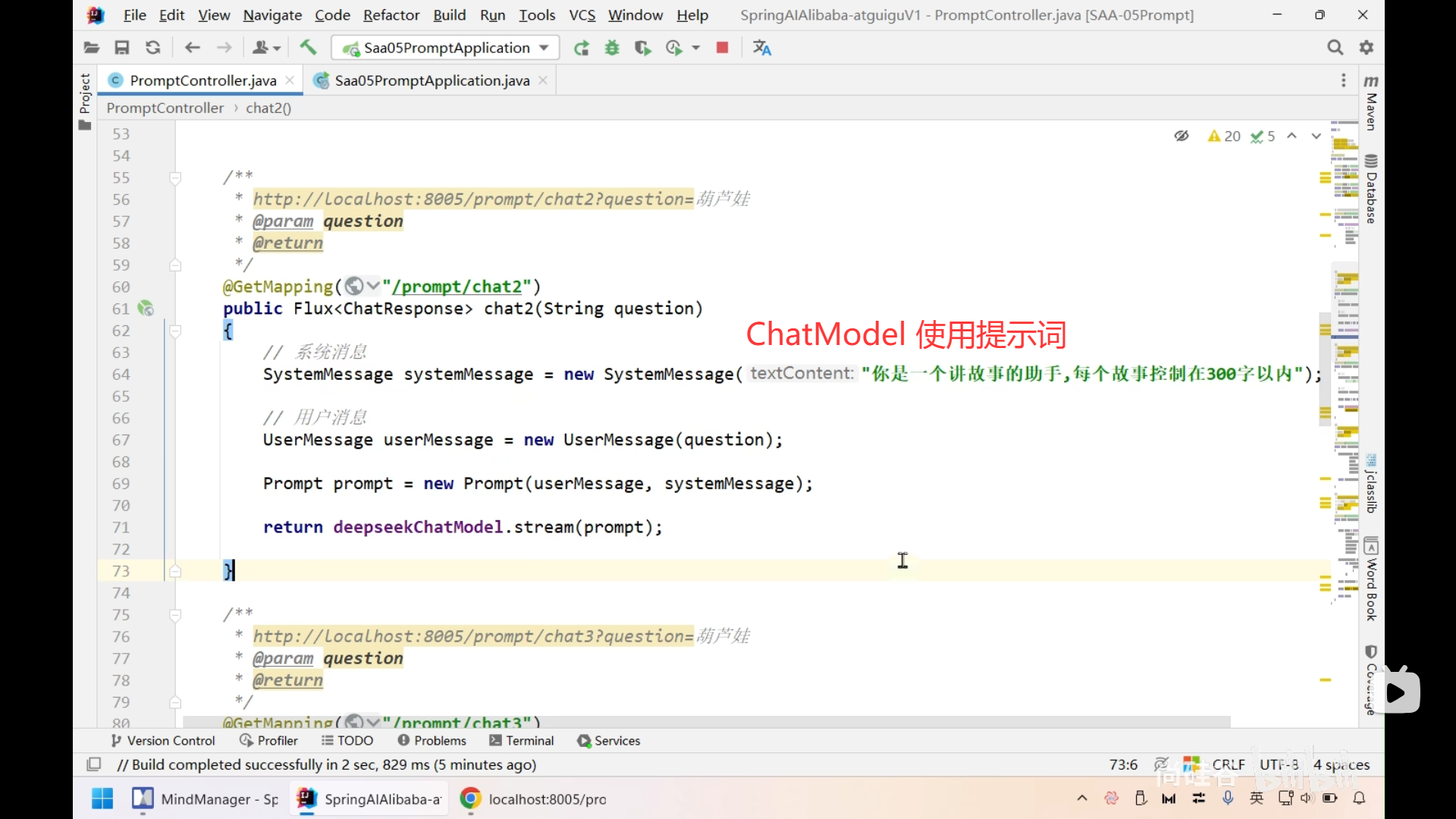This screenshot has width=1456, height=819.
Task: Open the Refactor menu
Action: point(391,15)
